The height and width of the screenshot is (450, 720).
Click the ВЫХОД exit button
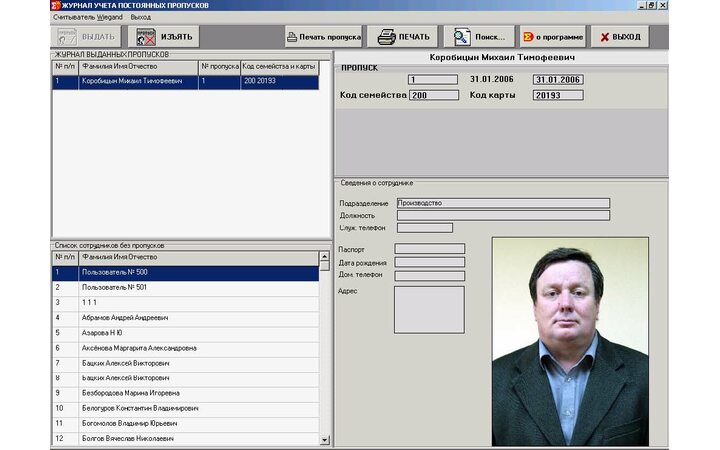pos(620,37)
